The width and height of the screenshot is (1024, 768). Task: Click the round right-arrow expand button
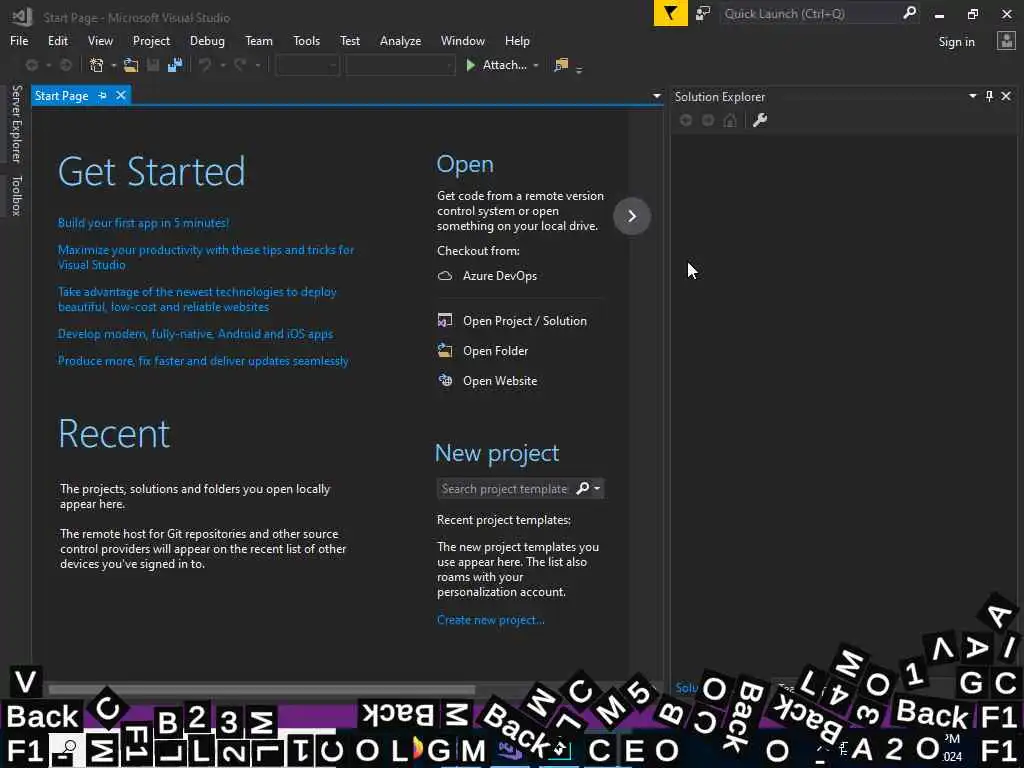(632, 216)
